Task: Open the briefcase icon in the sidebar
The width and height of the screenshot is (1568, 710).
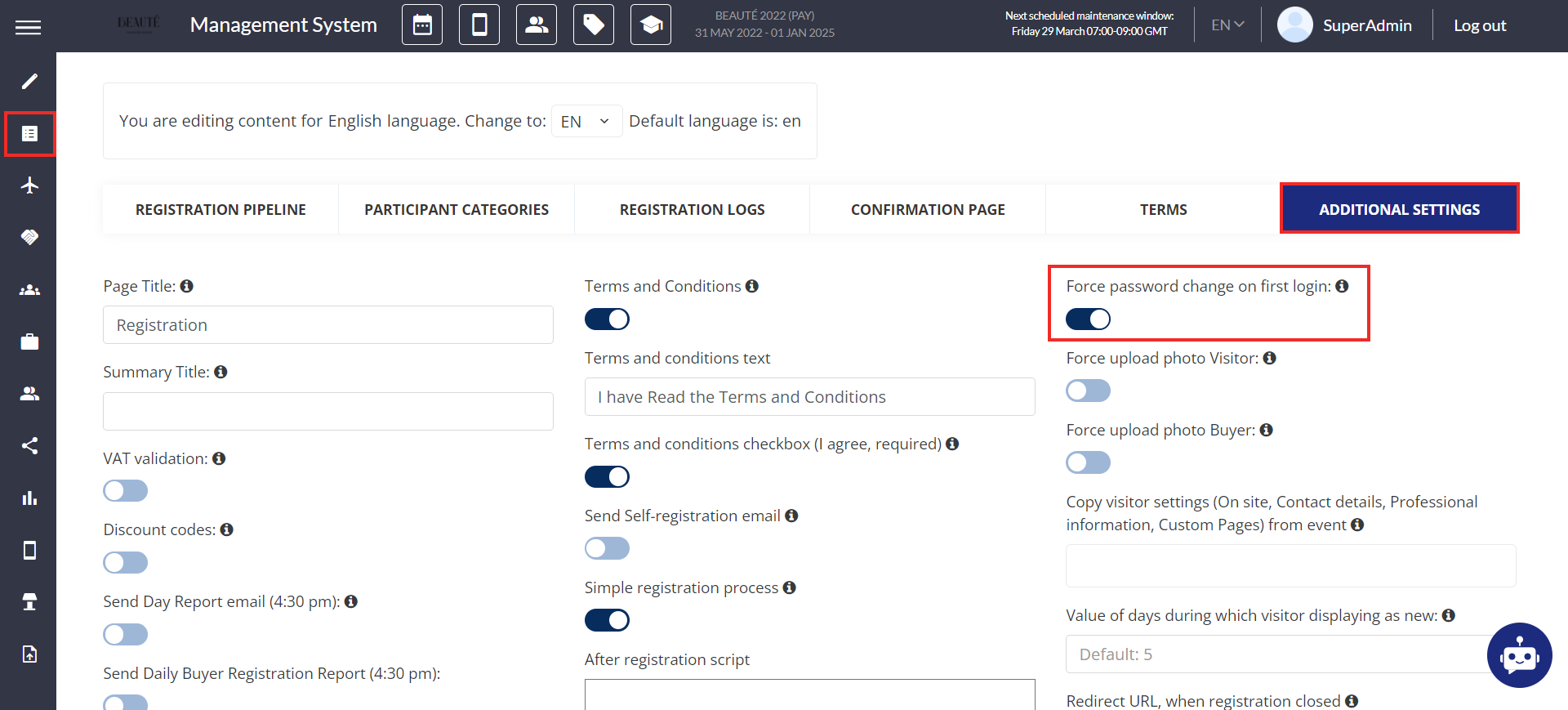Action: [29, 342]
